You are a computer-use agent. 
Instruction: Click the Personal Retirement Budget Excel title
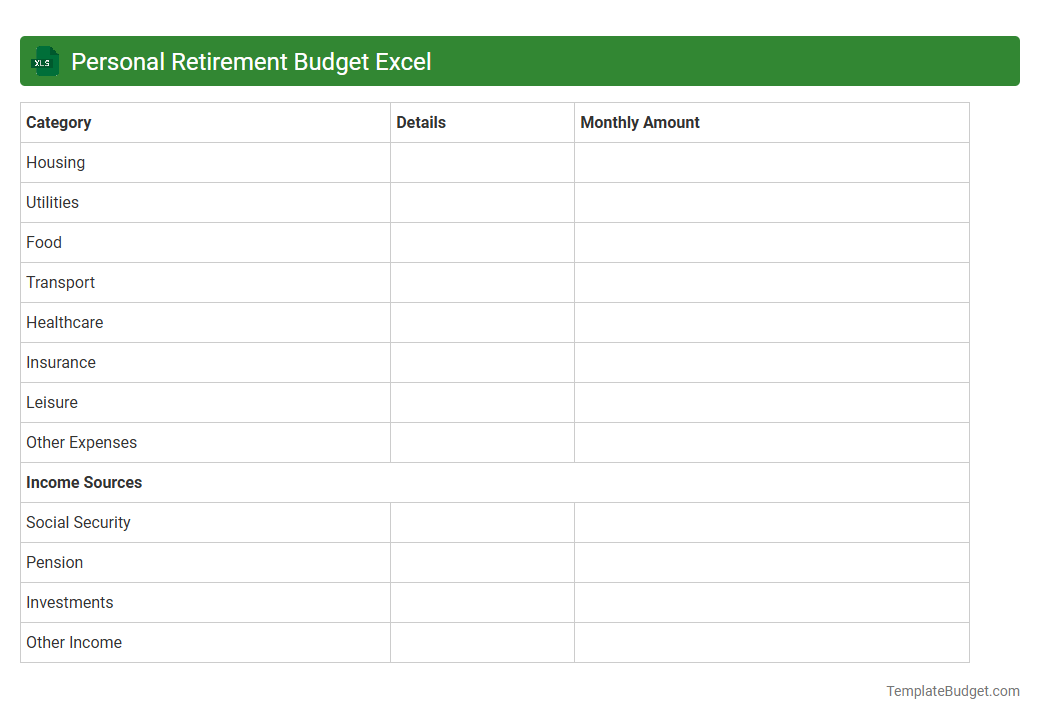click(x=250, y=61)
